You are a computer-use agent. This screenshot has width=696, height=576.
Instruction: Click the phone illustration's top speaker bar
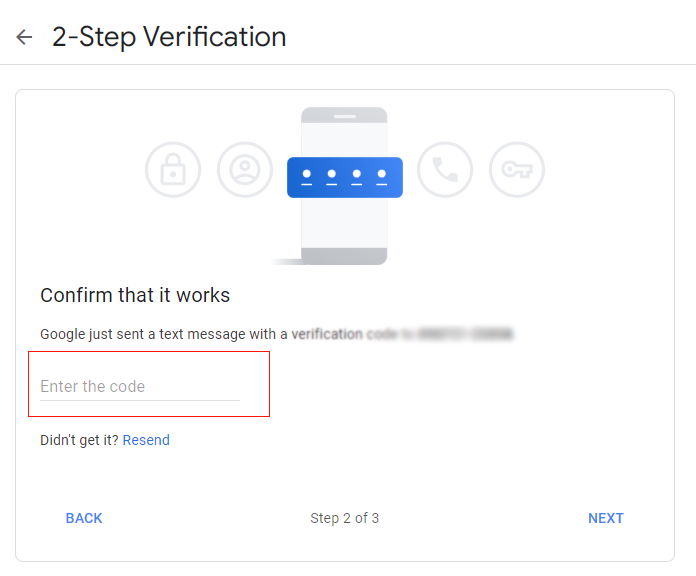click(345, 117)
